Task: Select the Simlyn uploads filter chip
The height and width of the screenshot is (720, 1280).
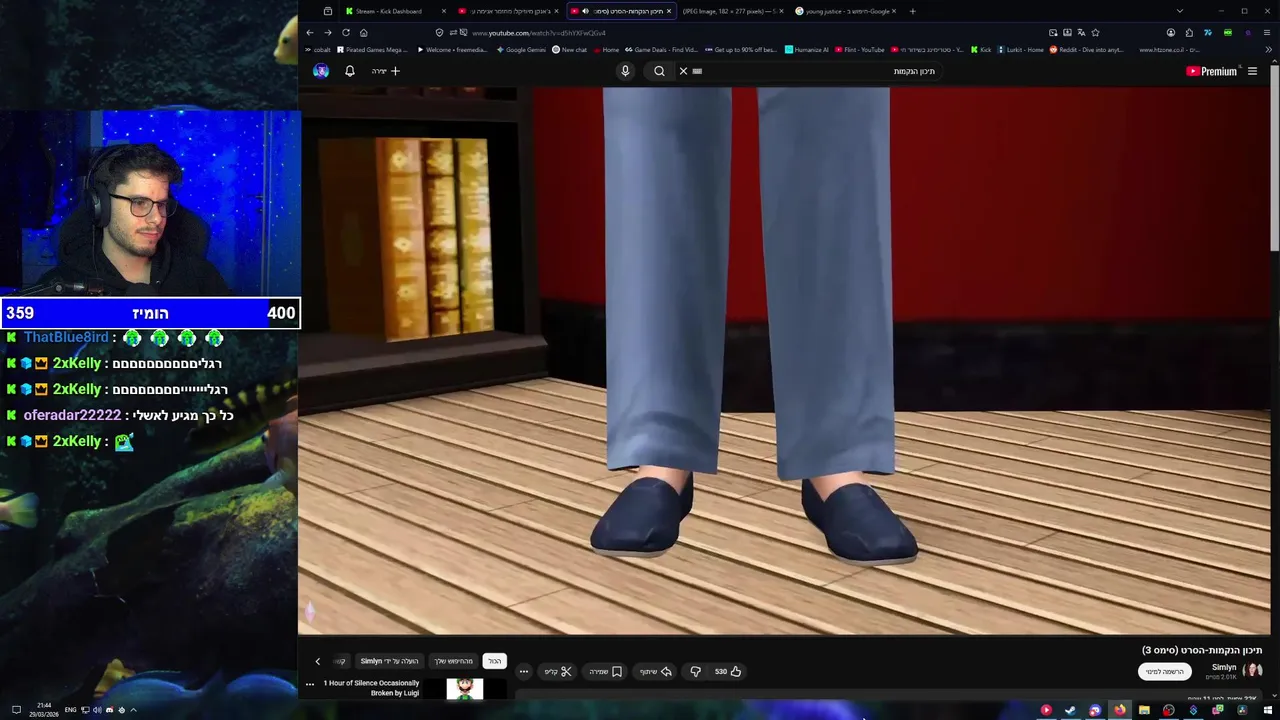Action: click(x=389, y=661)
